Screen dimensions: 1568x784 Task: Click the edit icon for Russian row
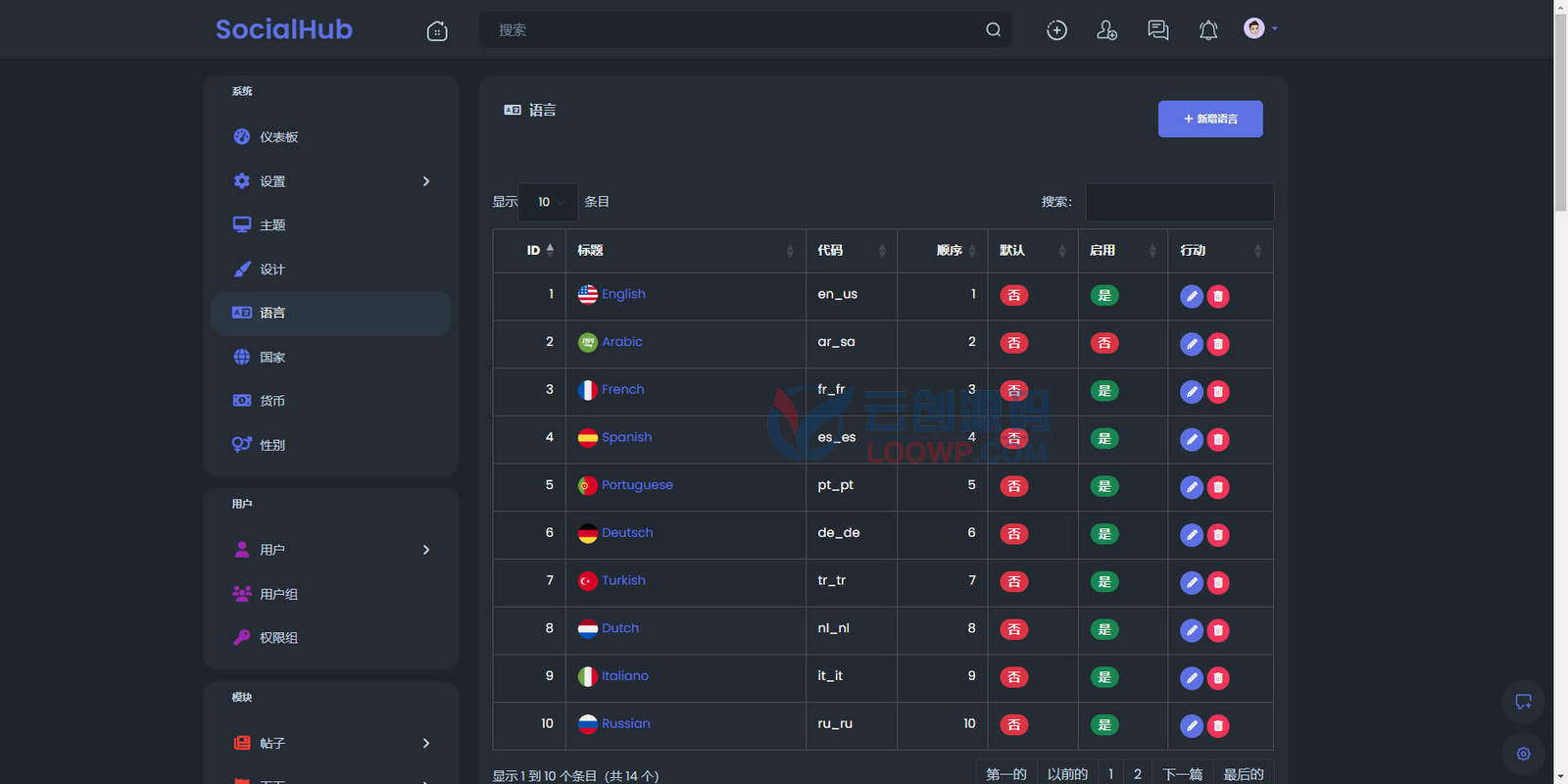coord(1192,725)
